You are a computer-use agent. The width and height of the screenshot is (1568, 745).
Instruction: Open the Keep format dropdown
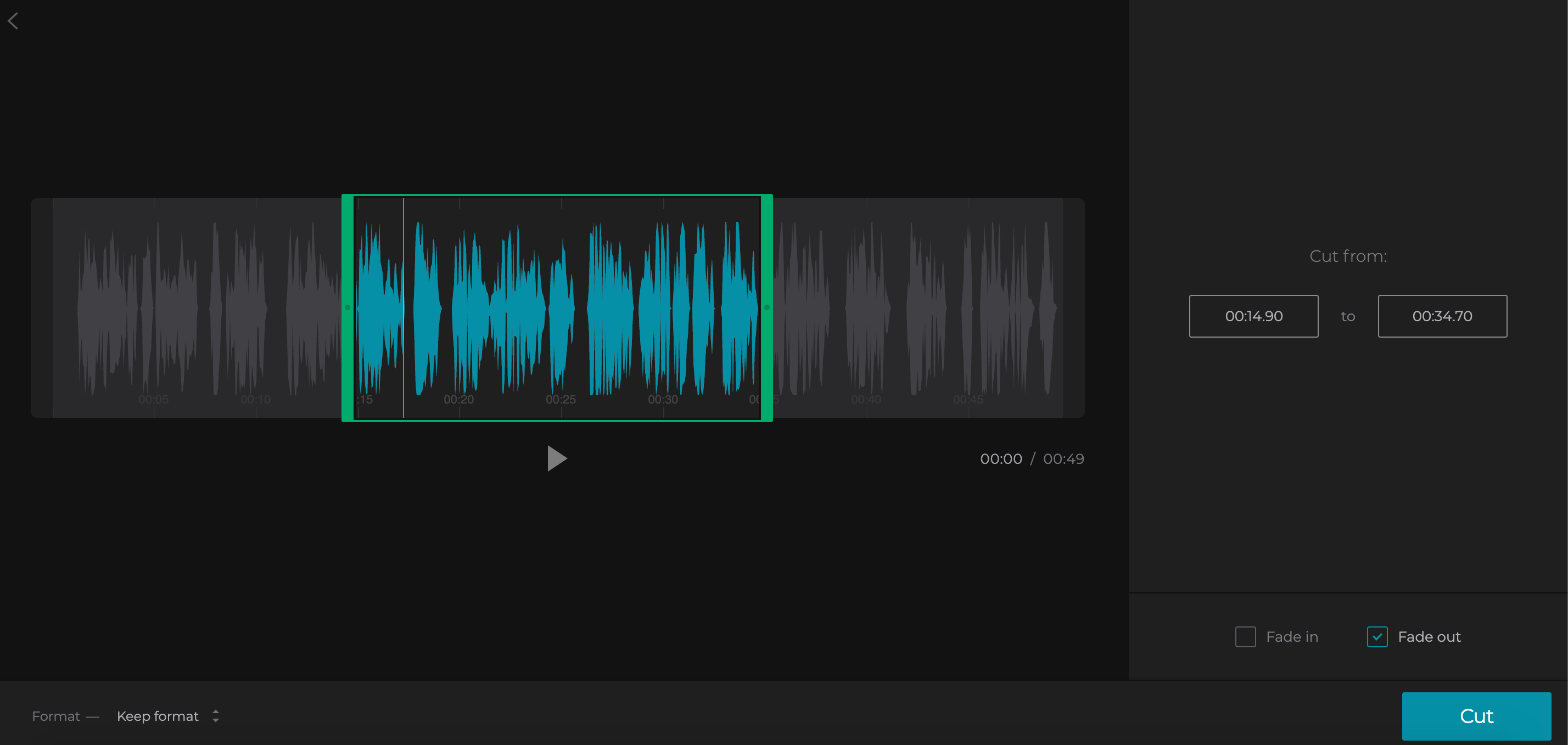158,716
